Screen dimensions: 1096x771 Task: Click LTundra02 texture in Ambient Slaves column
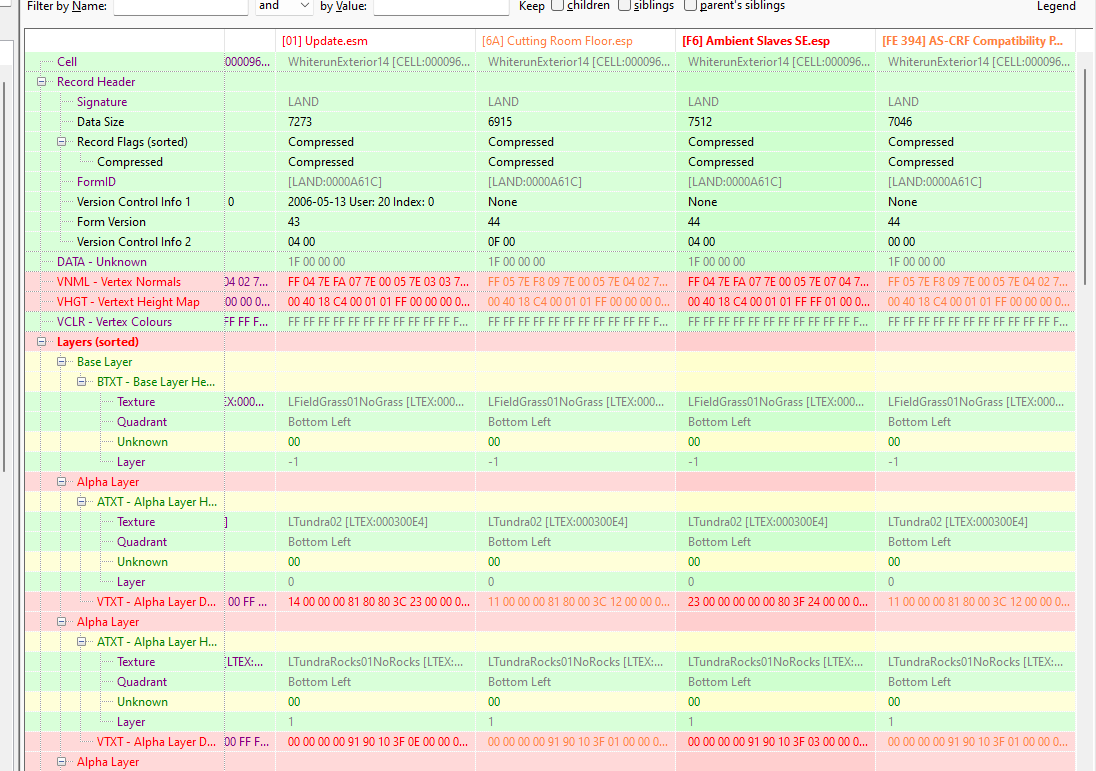click(758, 522)
